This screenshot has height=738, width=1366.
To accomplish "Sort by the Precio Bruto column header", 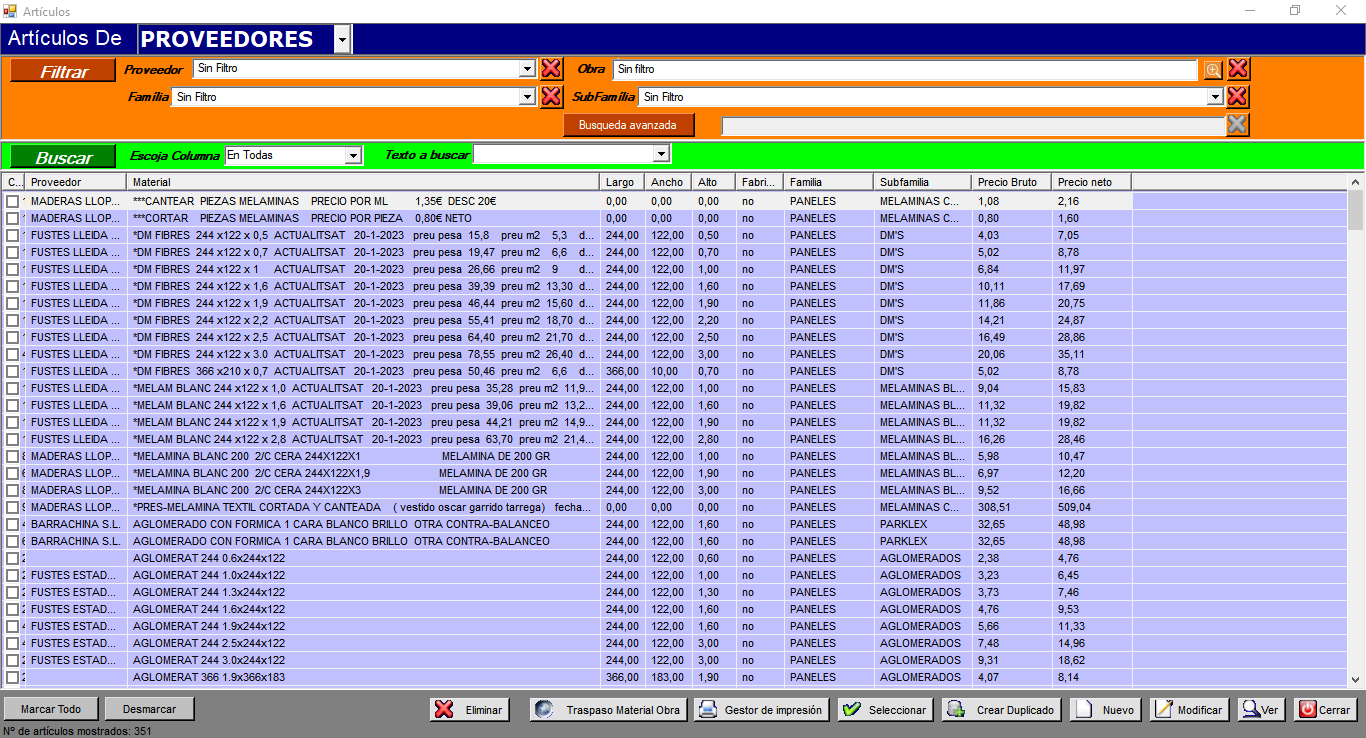I will point(1010,182).
